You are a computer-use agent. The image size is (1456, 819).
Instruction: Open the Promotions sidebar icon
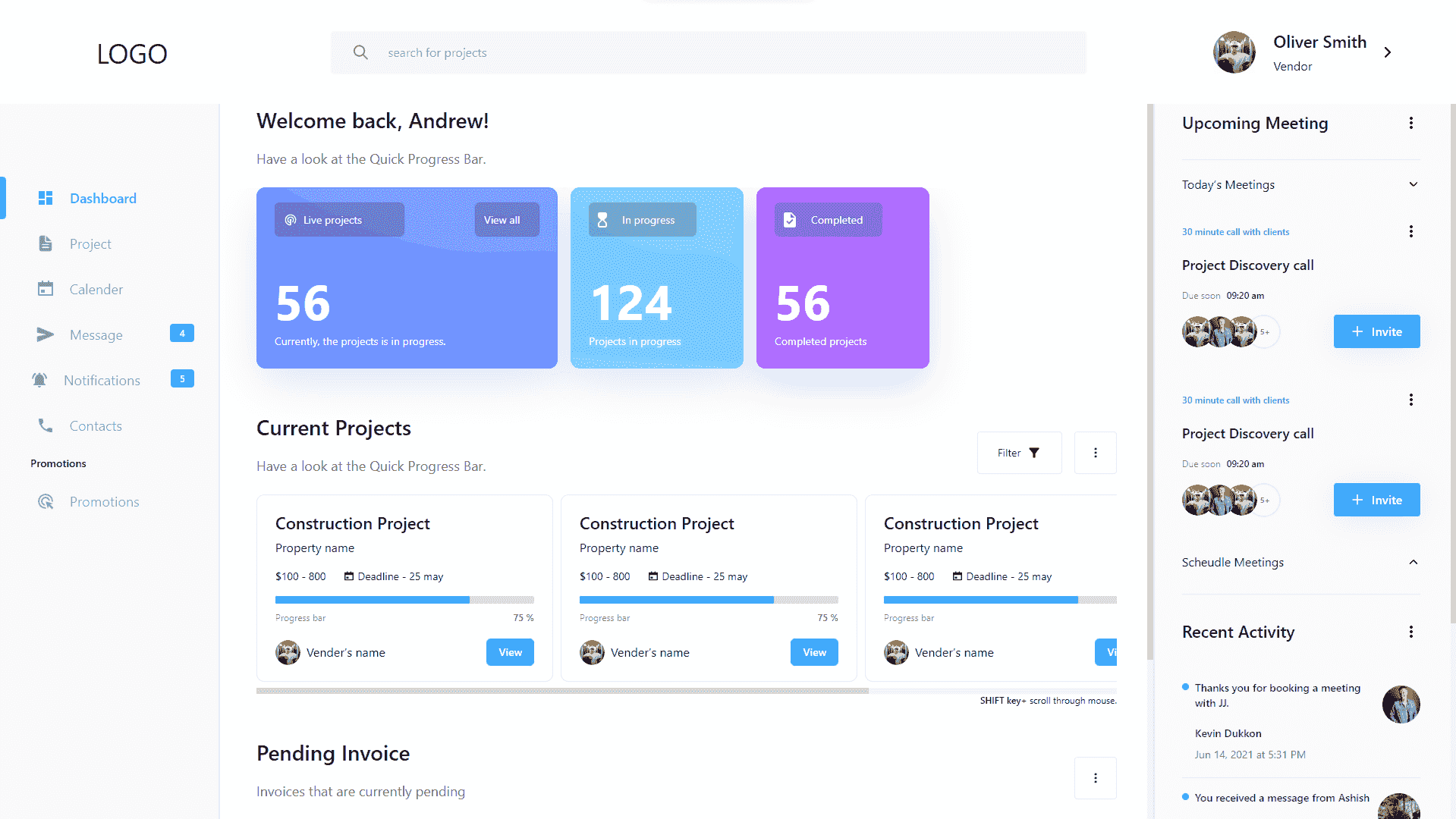click(x=46, y=501)
